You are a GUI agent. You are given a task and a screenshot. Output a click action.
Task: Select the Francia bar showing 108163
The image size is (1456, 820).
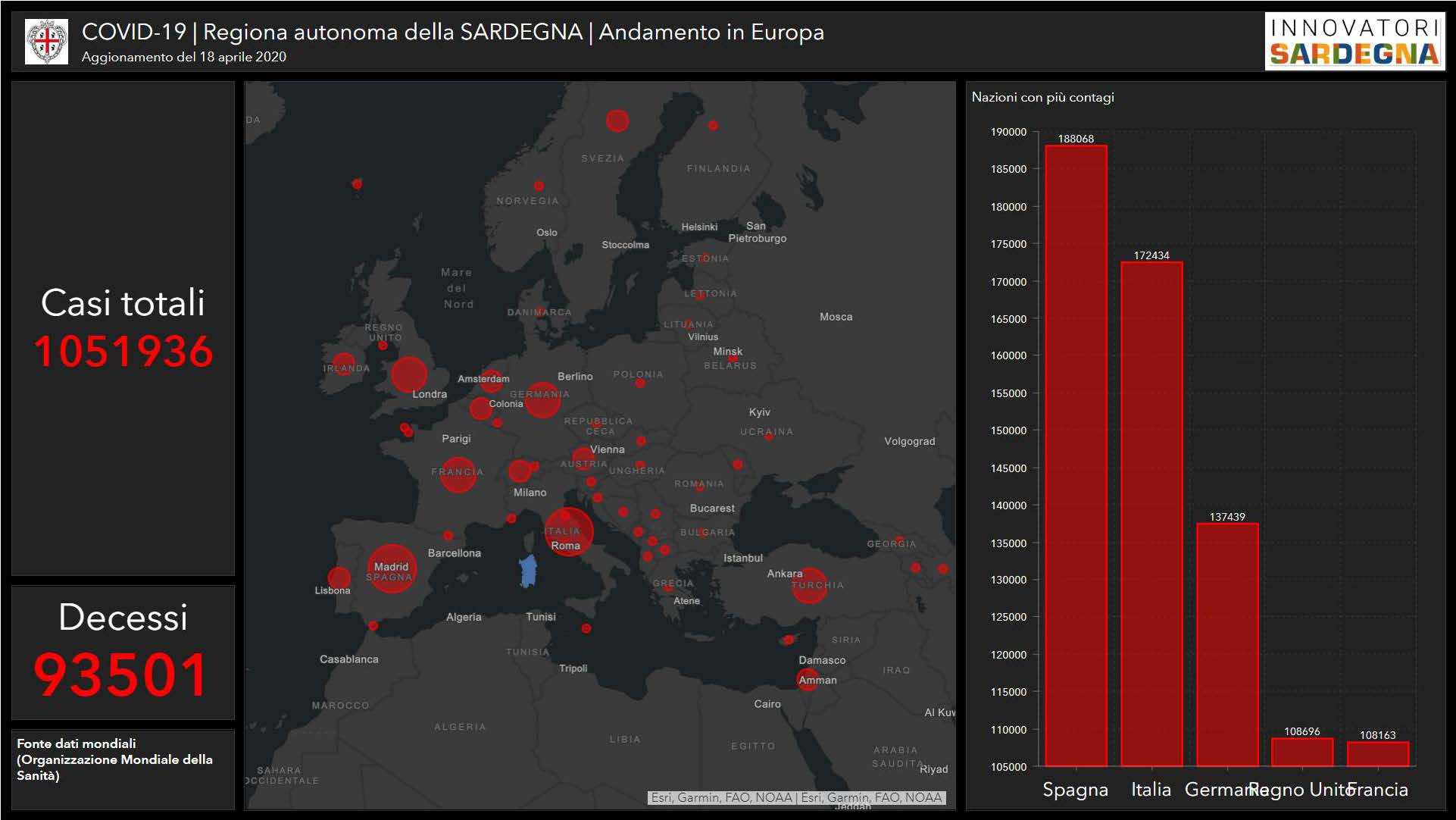tap(1378, 753)
